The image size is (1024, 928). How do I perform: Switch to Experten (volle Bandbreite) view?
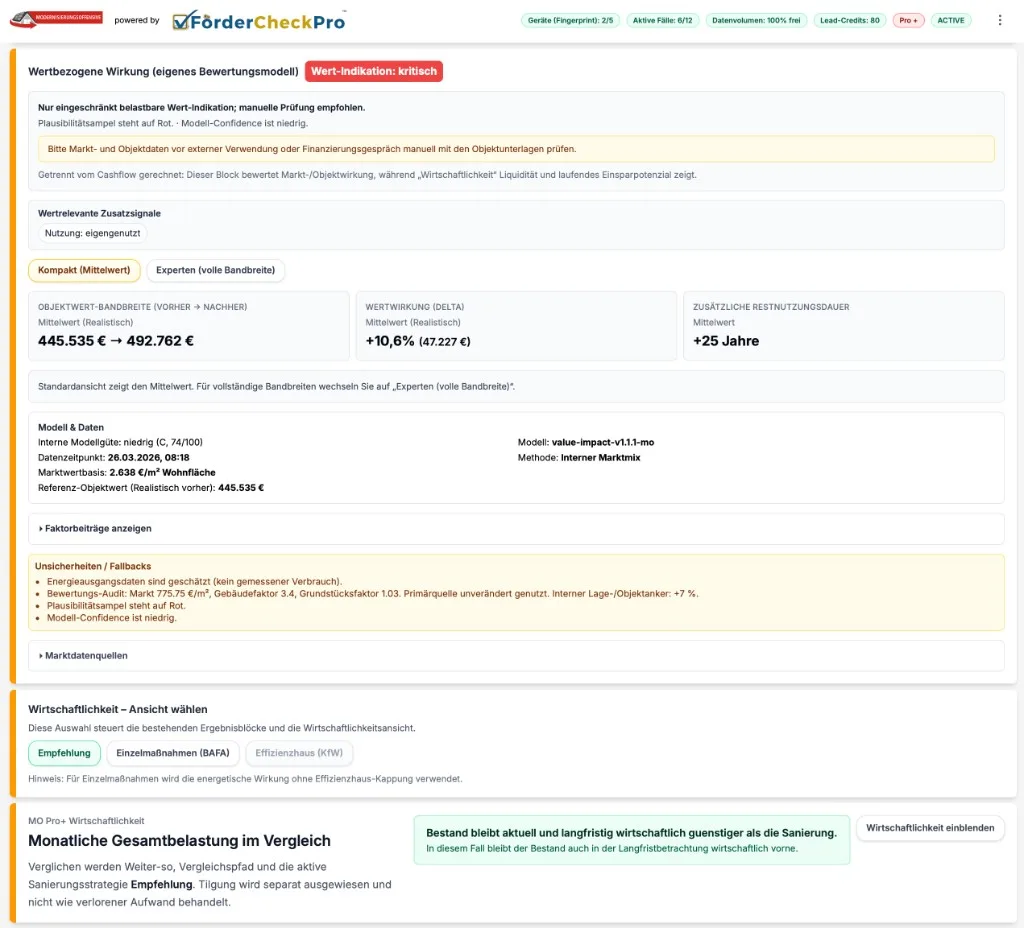coord(216,270)
